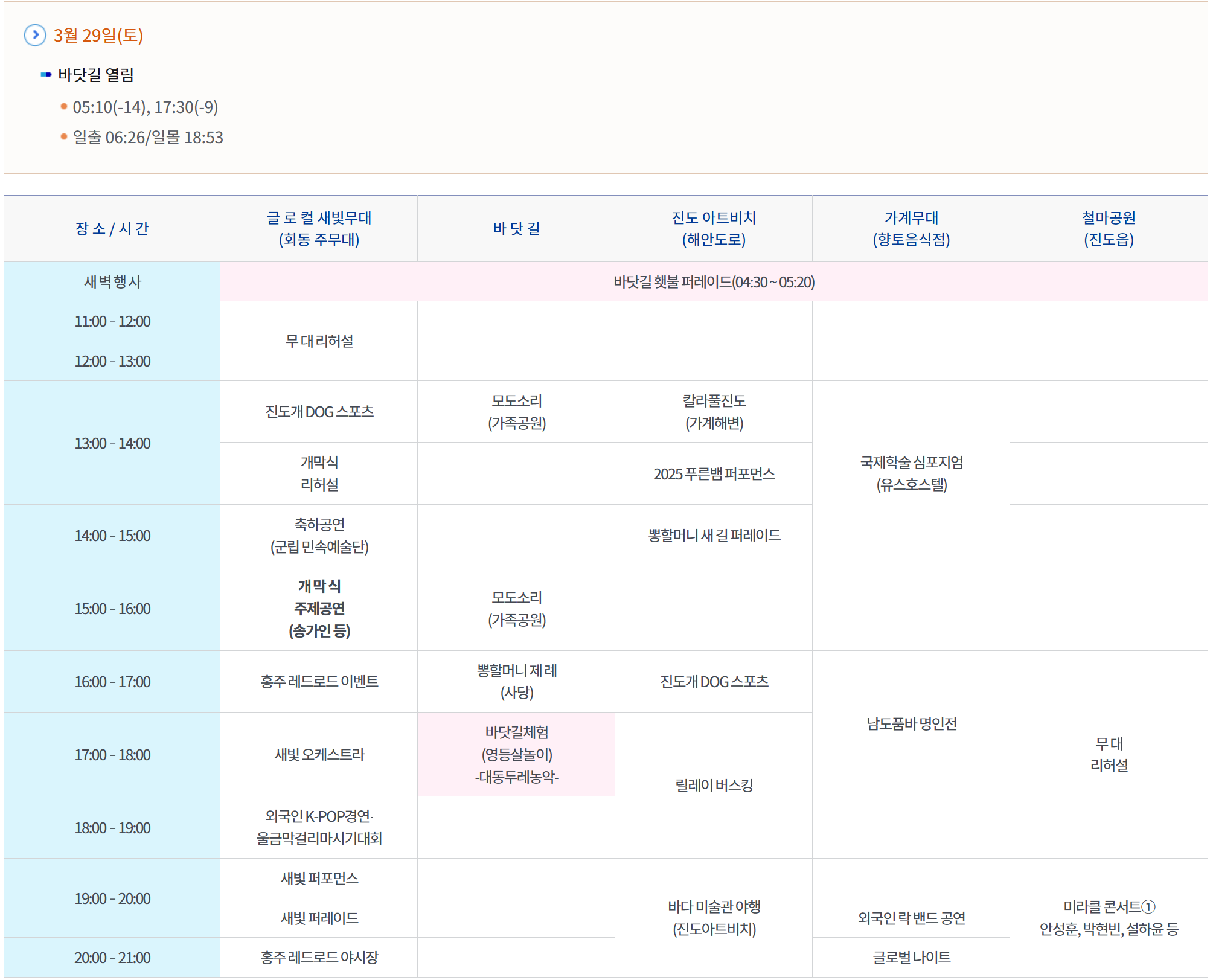Click the blue dash bullet before 바닷길 열림
This screenshot has height=980, width=1213.
46,75
